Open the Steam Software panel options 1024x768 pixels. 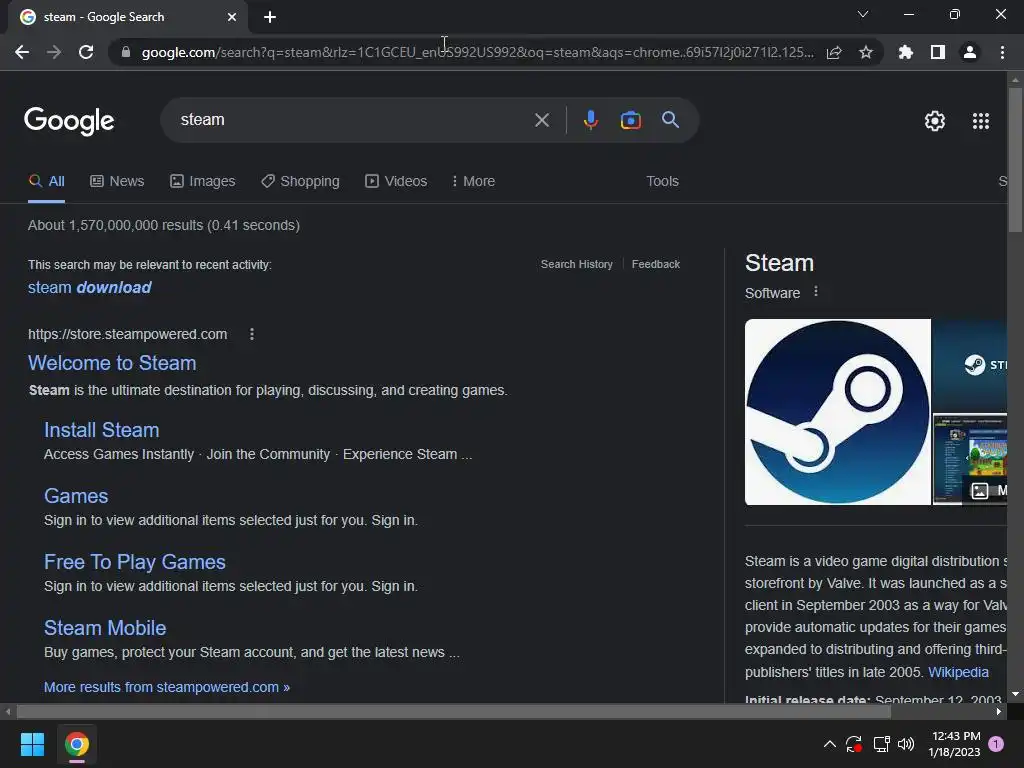[816, 291]
